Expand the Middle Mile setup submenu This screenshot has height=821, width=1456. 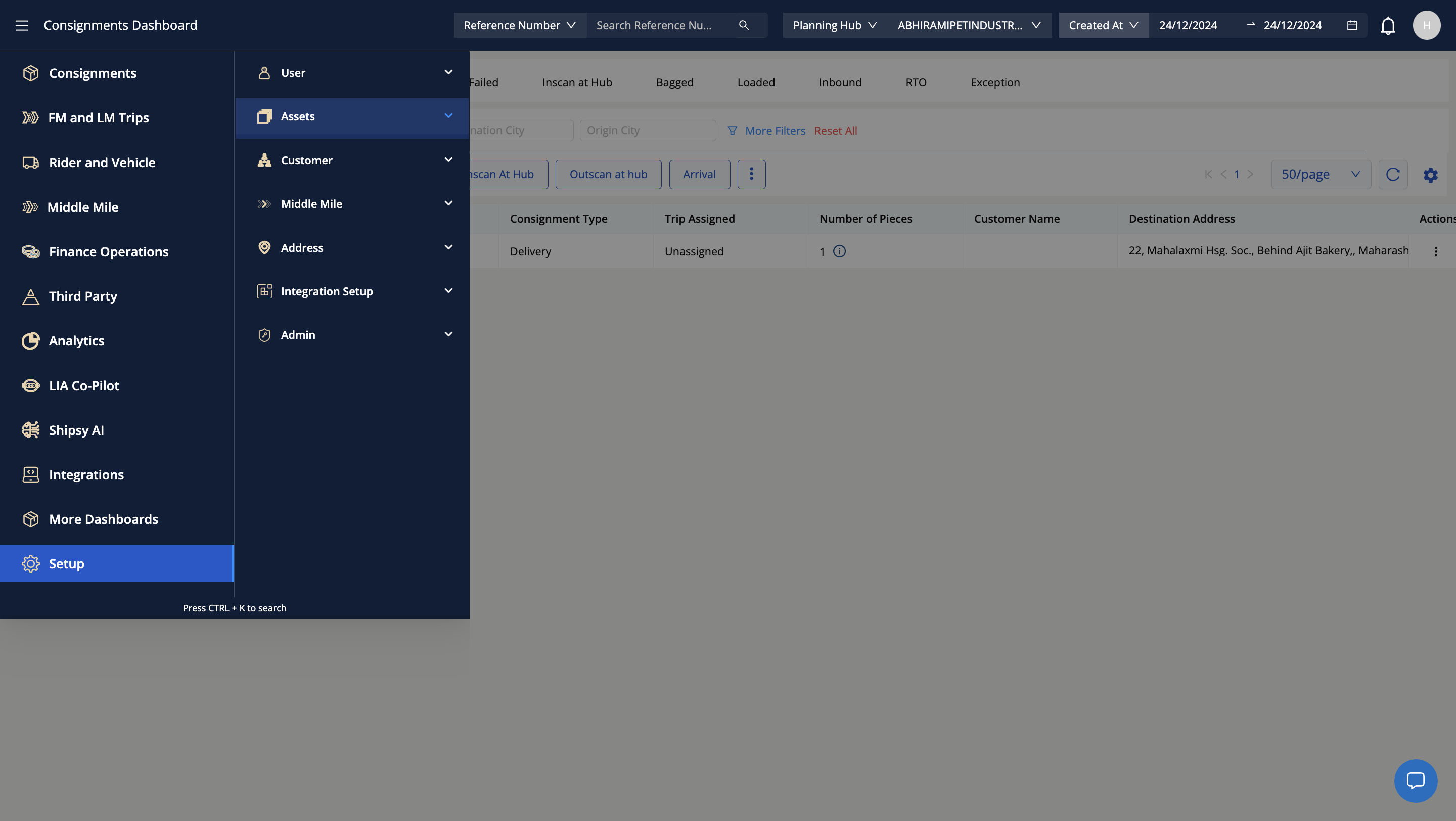(x=352, y=204)
